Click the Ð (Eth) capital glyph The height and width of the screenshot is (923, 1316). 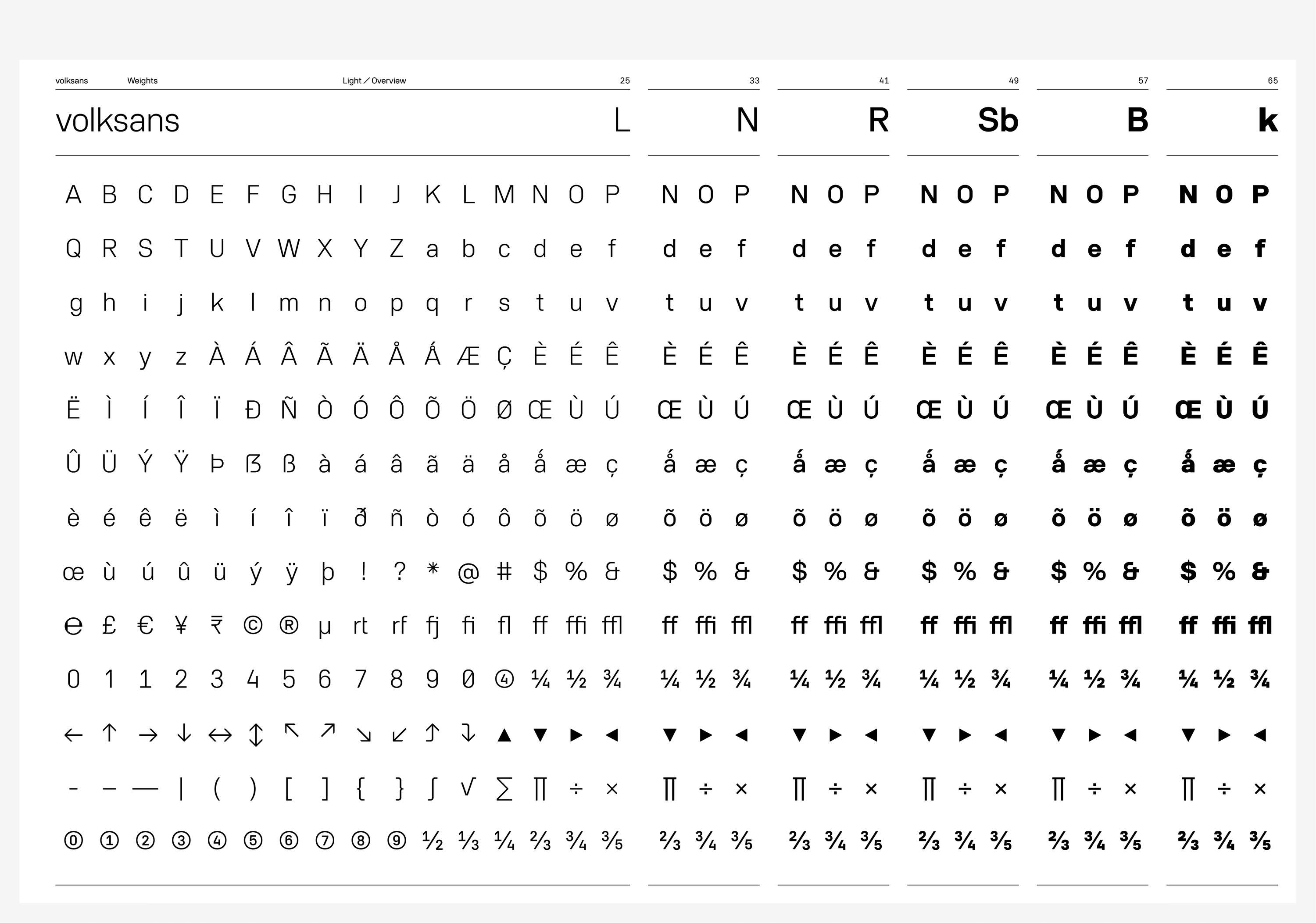pos(253,410)
